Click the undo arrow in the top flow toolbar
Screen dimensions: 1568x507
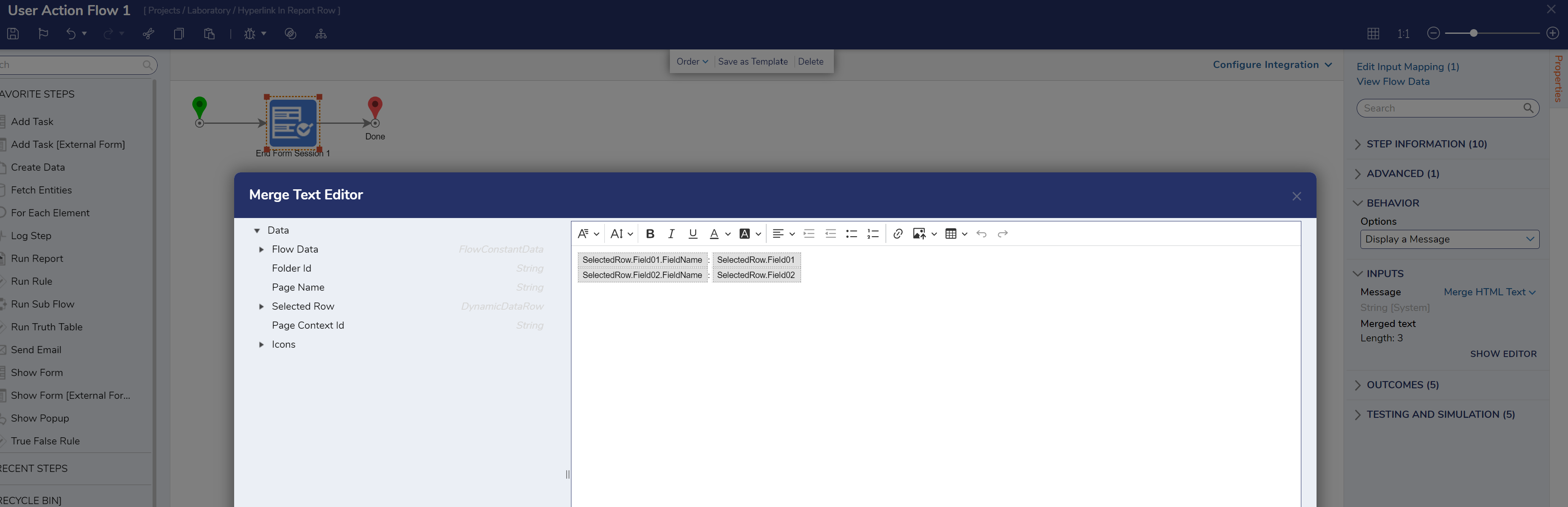click(71, 34)
